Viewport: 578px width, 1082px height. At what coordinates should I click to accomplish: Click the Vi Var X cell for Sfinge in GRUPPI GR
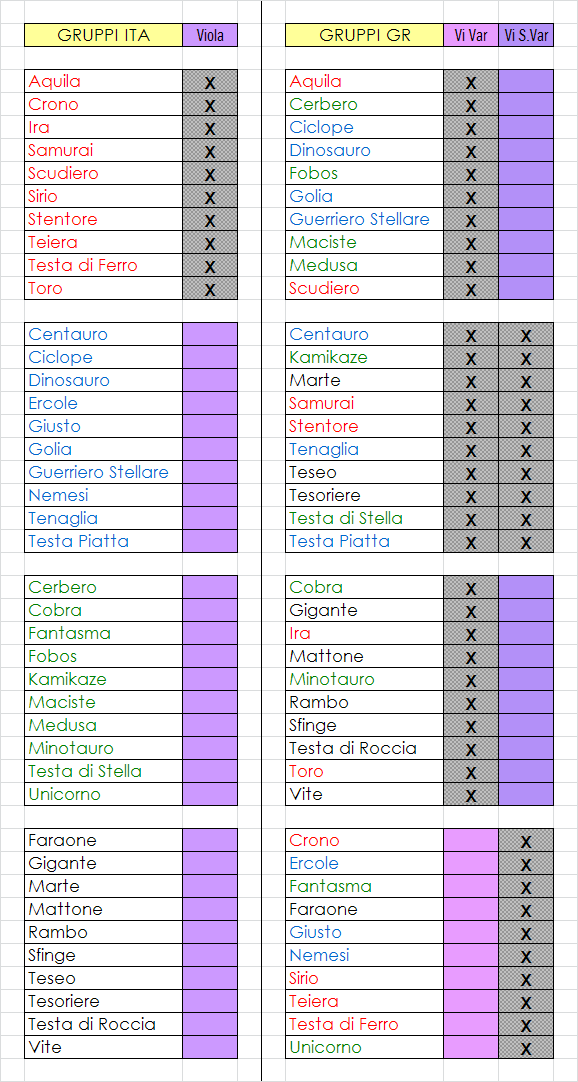click(x=471, y=725)
